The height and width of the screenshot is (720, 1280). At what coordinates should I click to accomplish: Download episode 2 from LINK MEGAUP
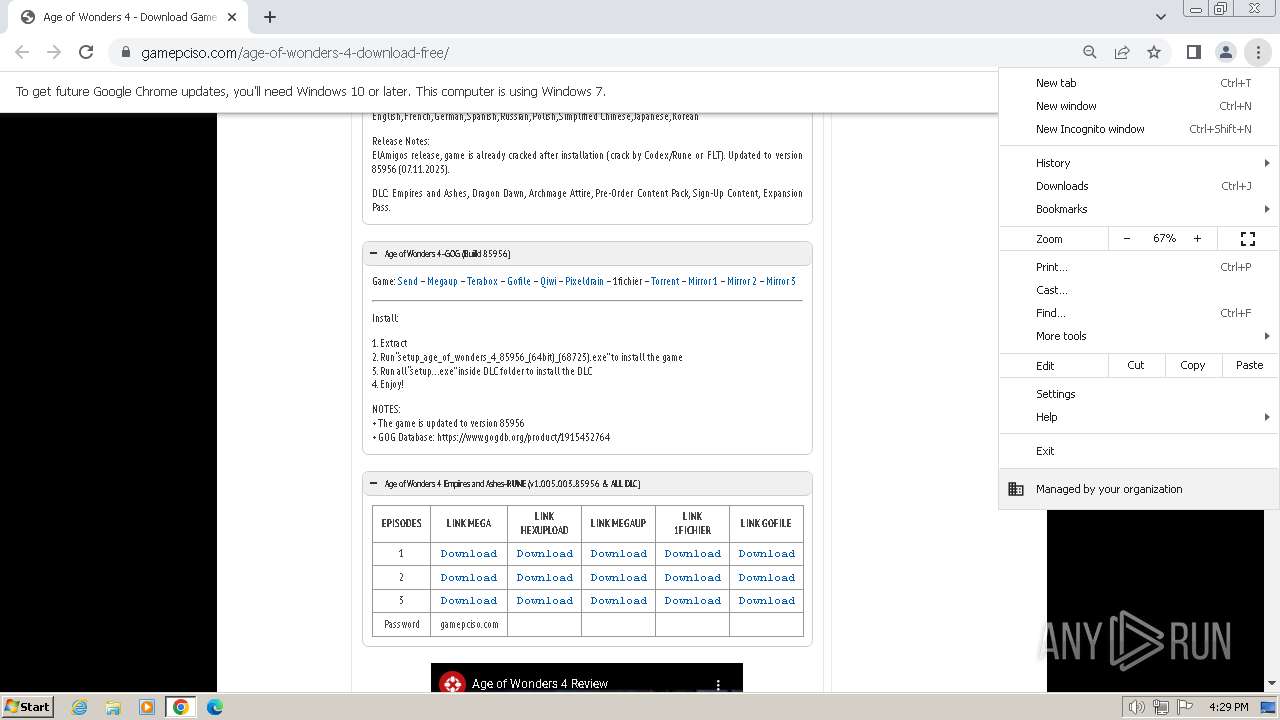pos(619,578)
